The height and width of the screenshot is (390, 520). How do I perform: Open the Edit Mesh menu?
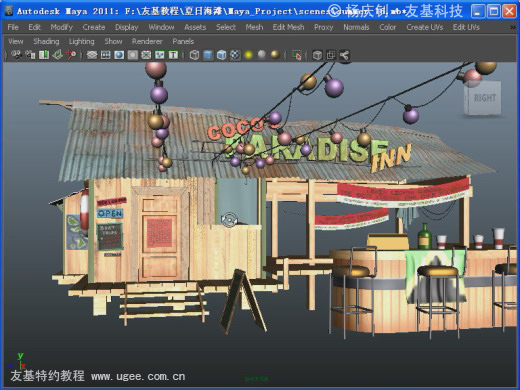(x=288, y=27)
